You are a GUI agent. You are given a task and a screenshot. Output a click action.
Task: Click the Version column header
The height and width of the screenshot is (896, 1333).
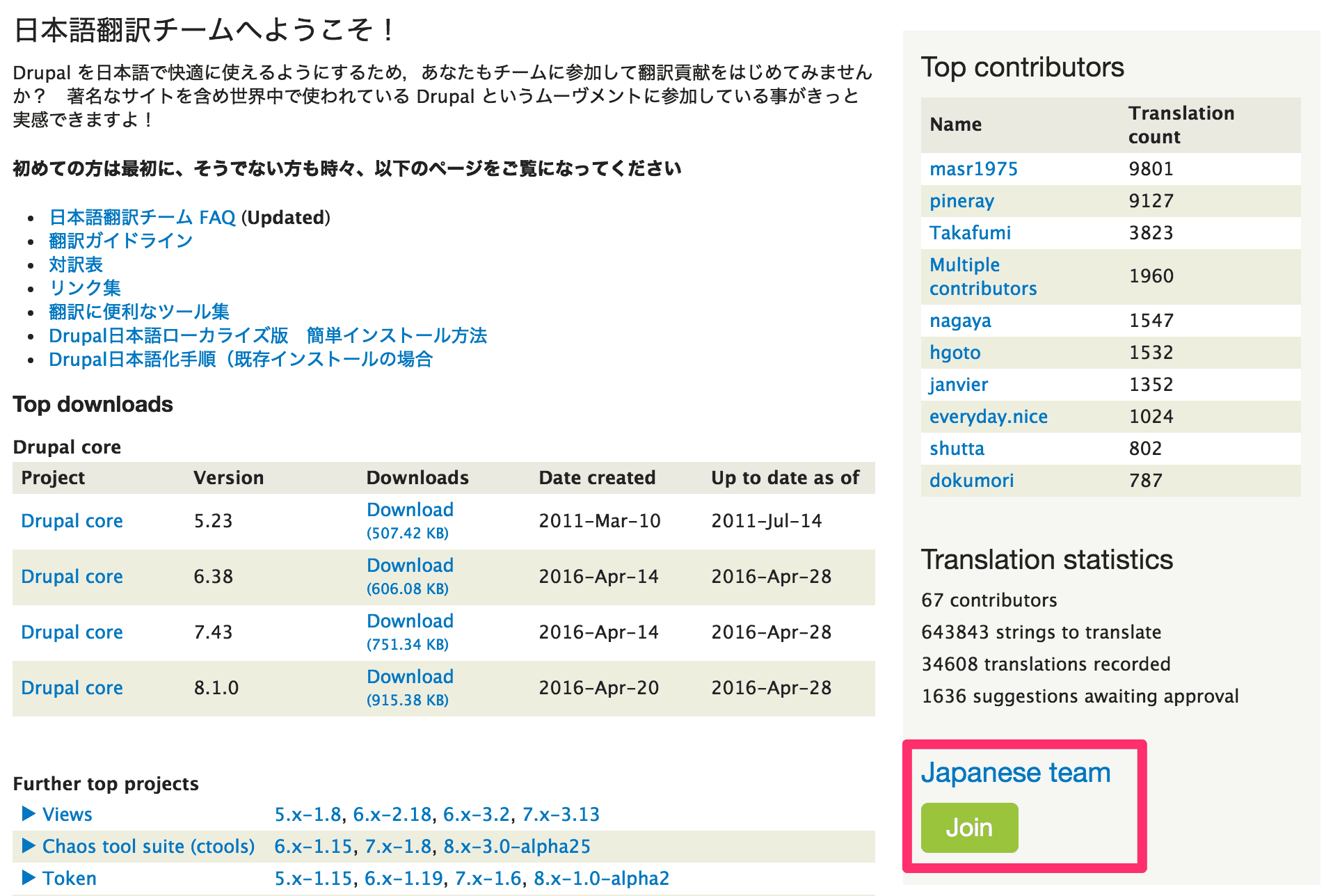(x=229, y=477)
